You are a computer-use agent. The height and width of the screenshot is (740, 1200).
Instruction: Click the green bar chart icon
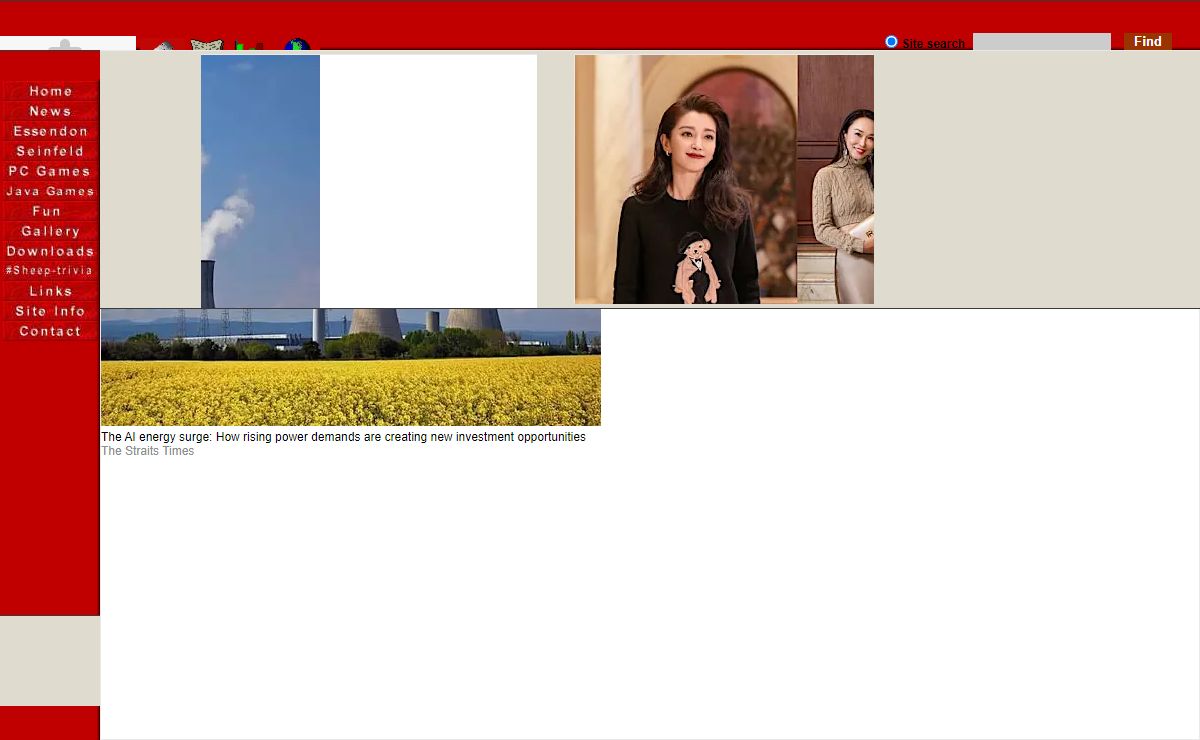(x=249, y=46)
